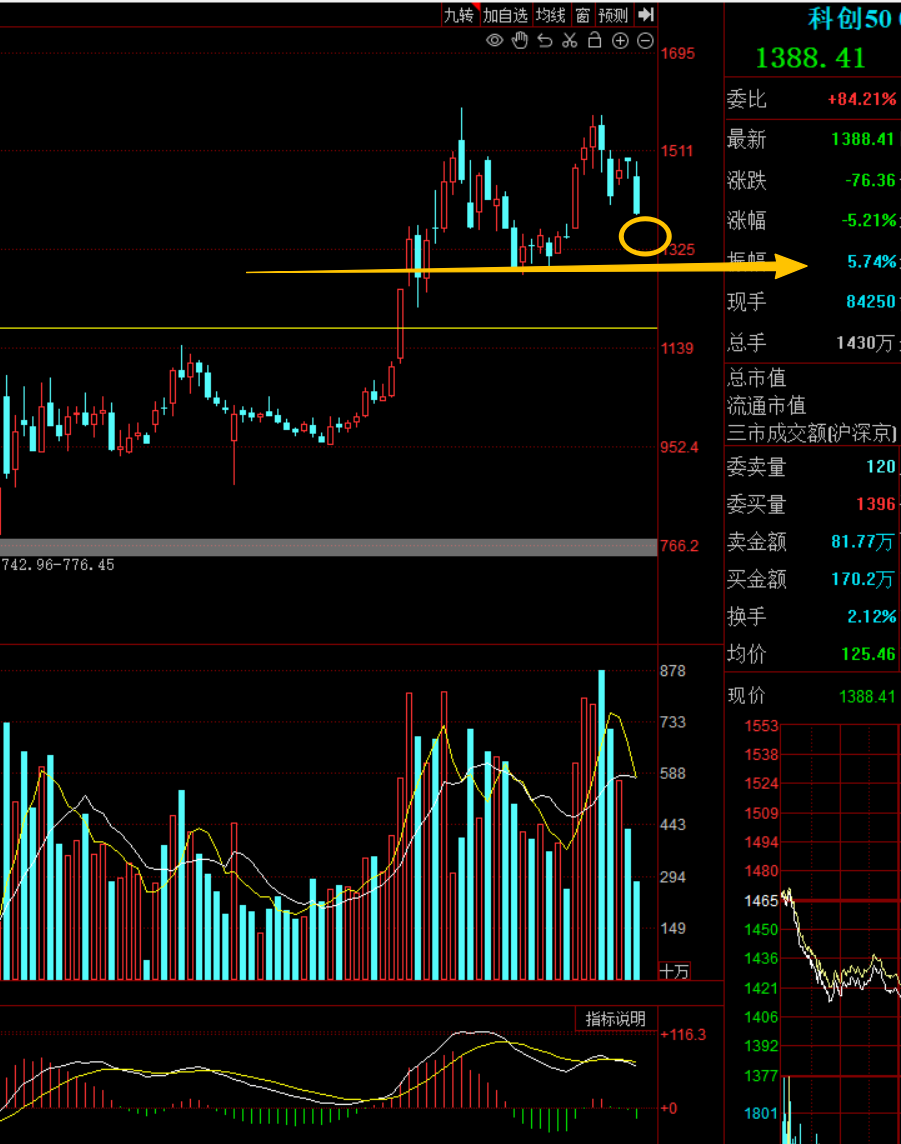Click the jump-to-end arrow icon
Screen dimensions: 901x1144
646,15
